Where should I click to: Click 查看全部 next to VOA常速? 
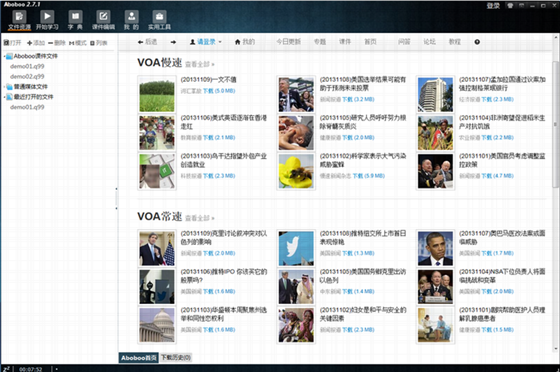click(199, 218)
